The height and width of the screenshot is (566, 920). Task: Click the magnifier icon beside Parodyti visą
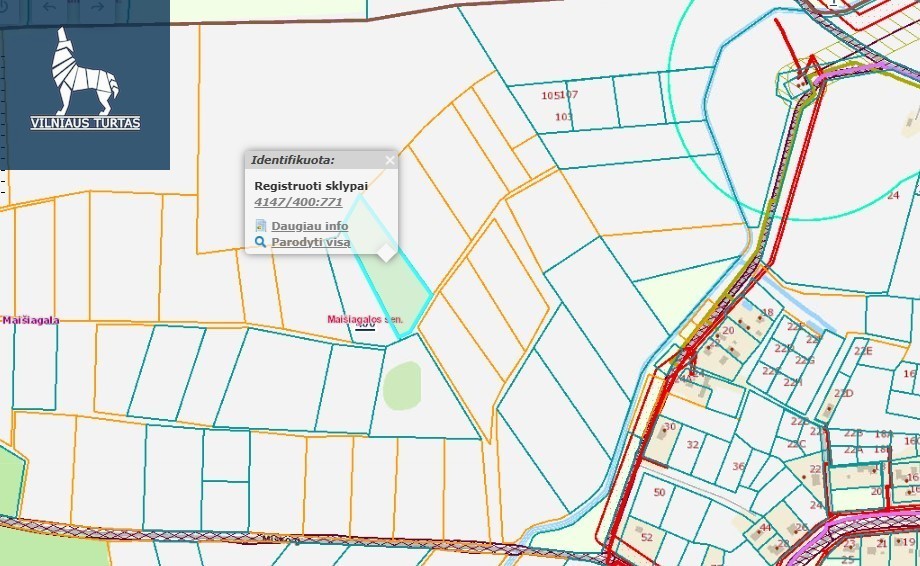pos(261,242)
